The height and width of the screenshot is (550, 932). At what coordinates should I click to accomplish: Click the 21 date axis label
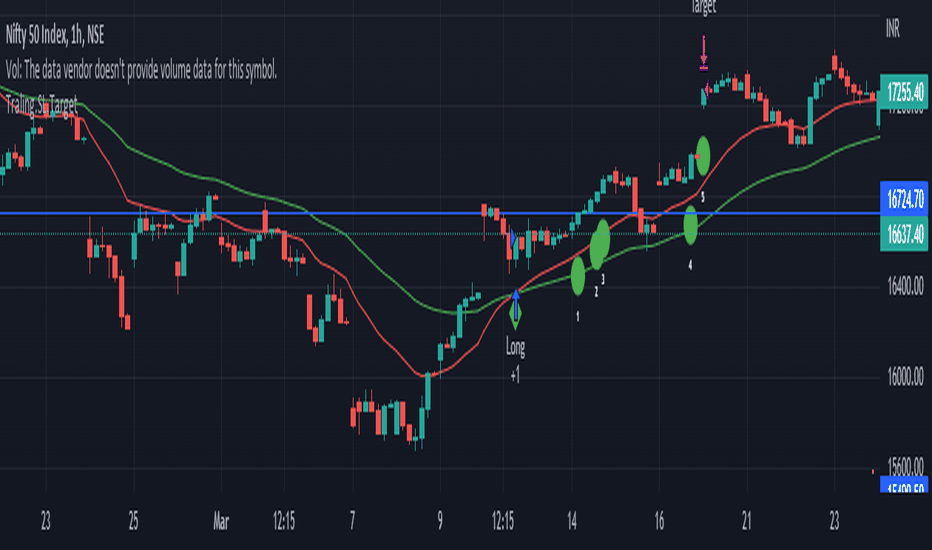[x=747, y=521]
